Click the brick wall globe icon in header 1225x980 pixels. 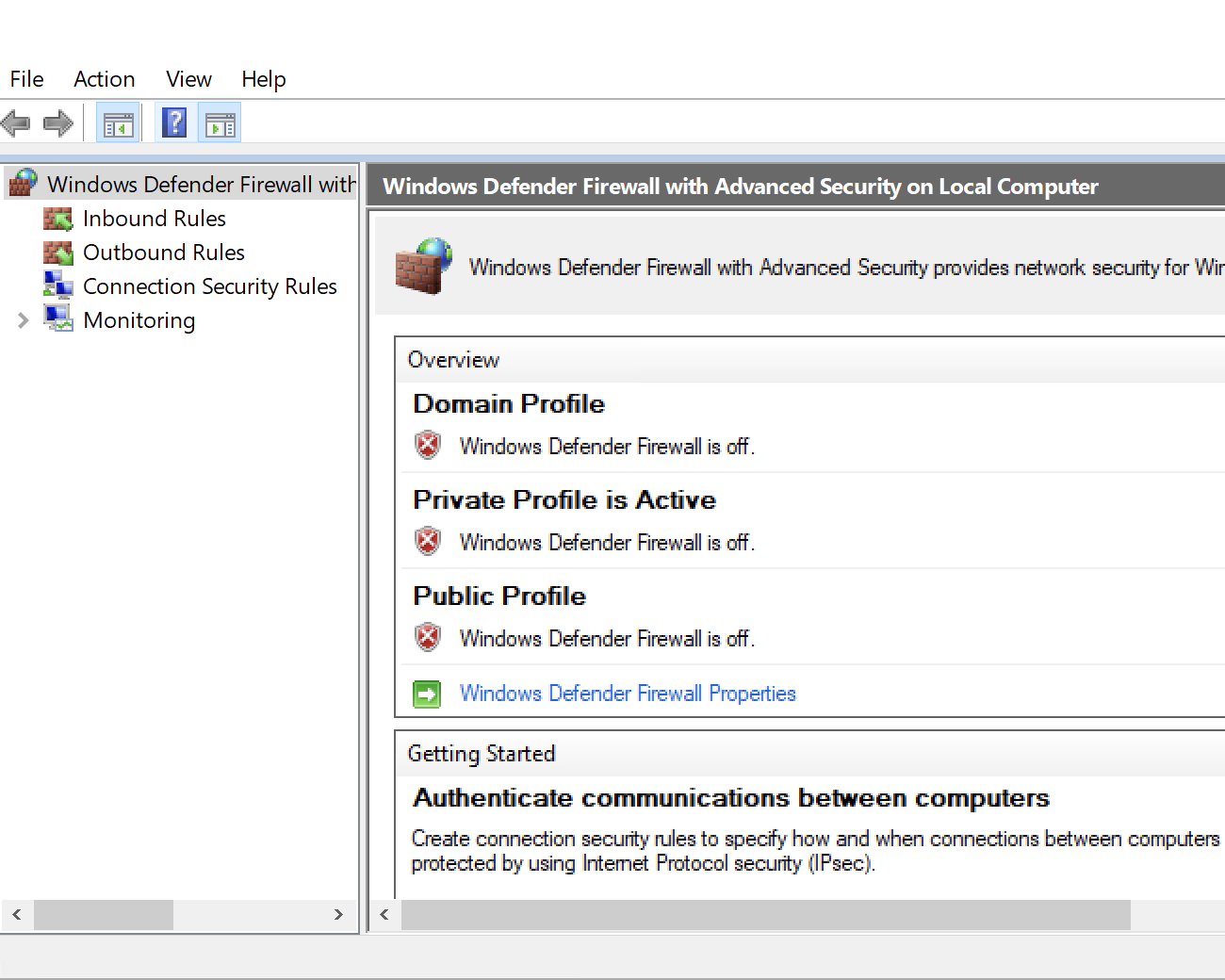pos(423,267)
